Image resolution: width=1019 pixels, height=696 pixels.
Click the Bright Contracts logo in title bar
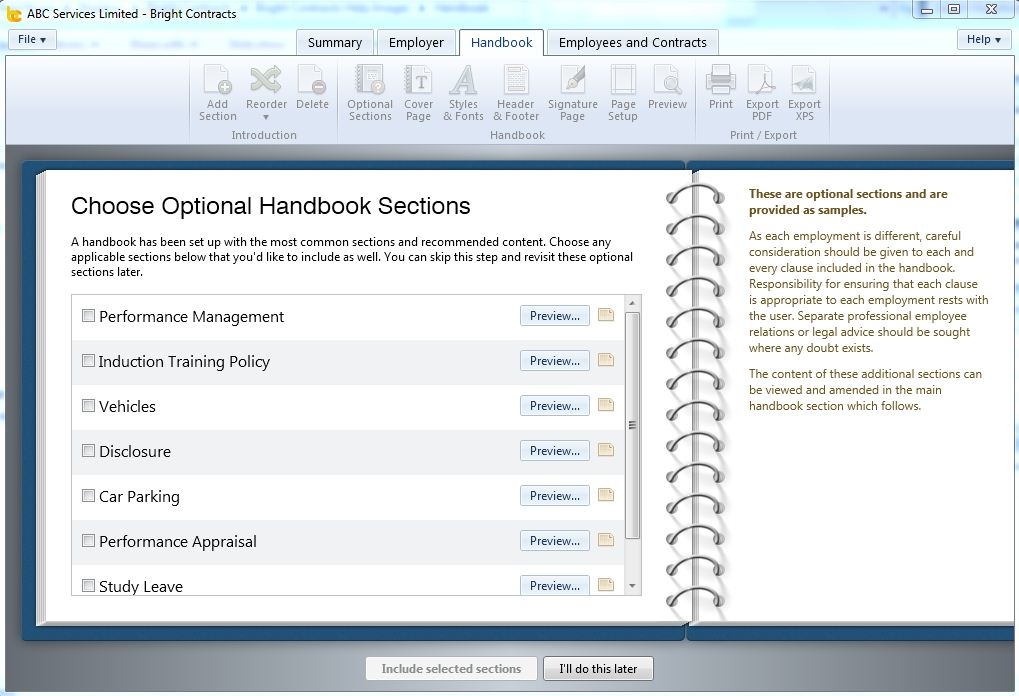(14, 13)
